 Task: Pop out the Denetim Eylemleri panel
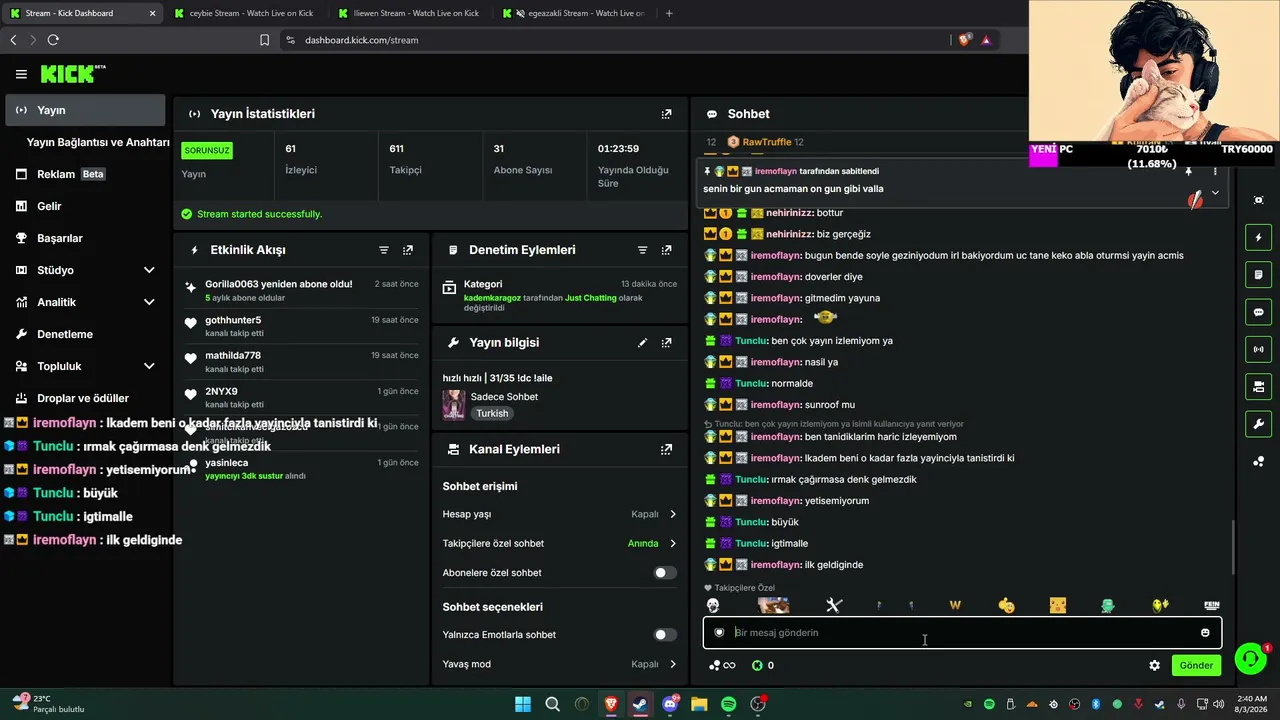click(x=666, y=250)
